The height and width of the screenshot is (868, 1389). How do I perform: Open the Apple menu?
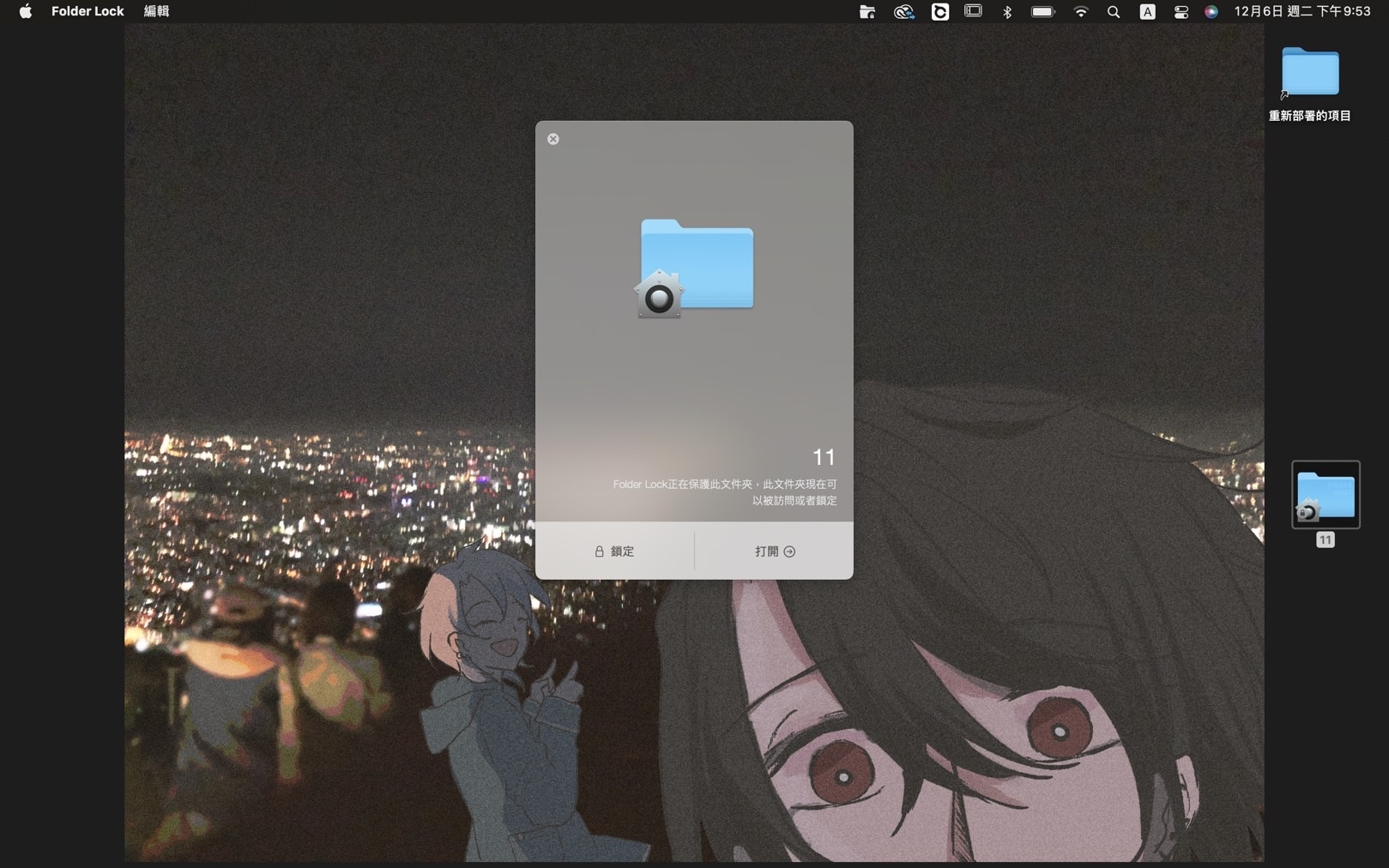(x=26, y=11)
